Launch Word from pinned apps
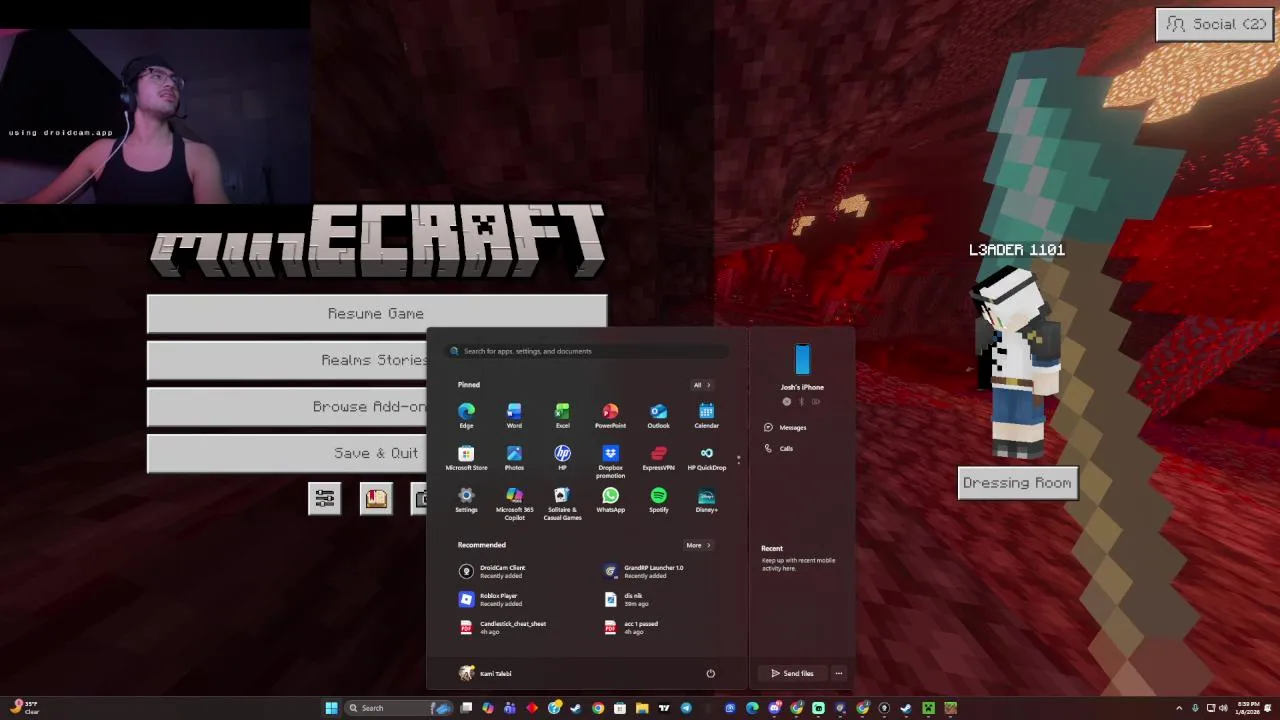This screenshot has width=1280, height=720. (514, 415)
